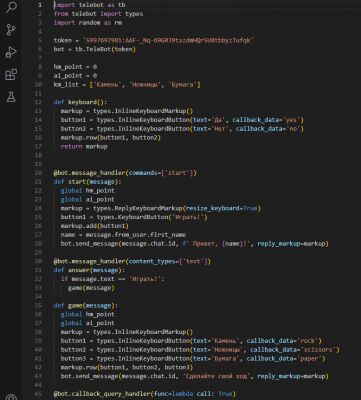Open the Extensions view

(x=11, y=75)
